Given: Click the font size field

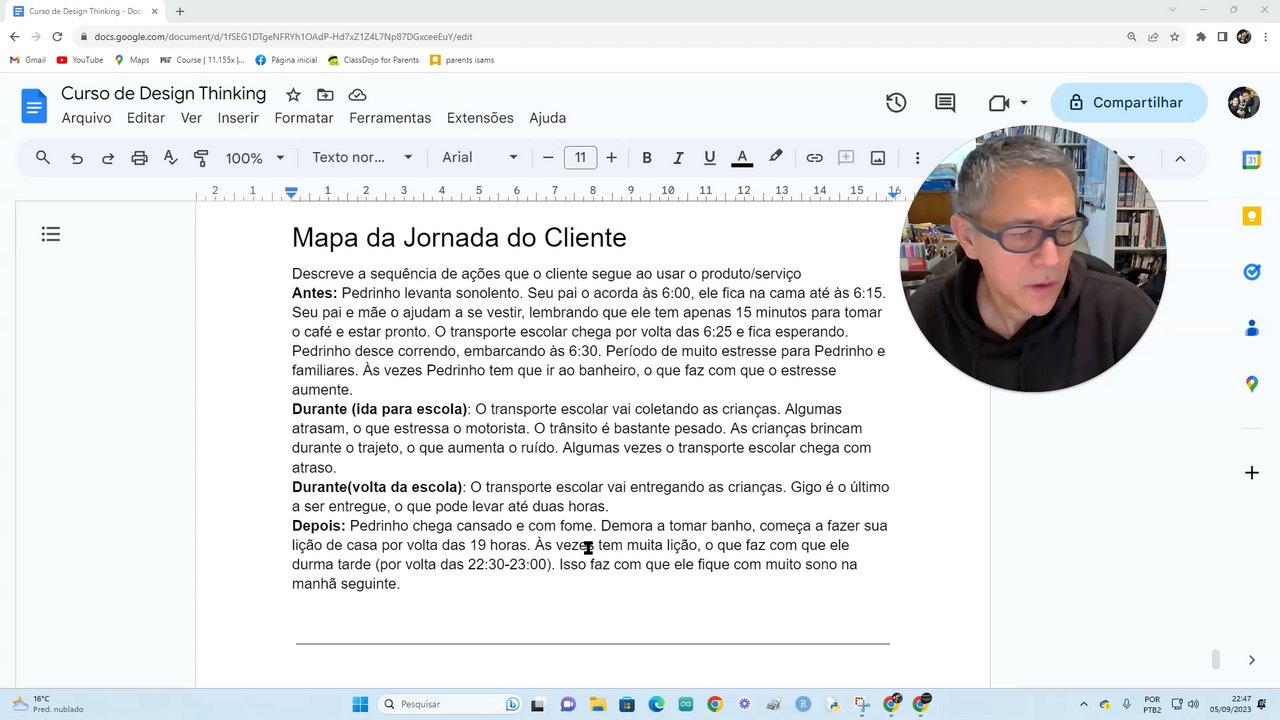Looking at the screenshot, I should pyautogui.click(x=580, y=158).
